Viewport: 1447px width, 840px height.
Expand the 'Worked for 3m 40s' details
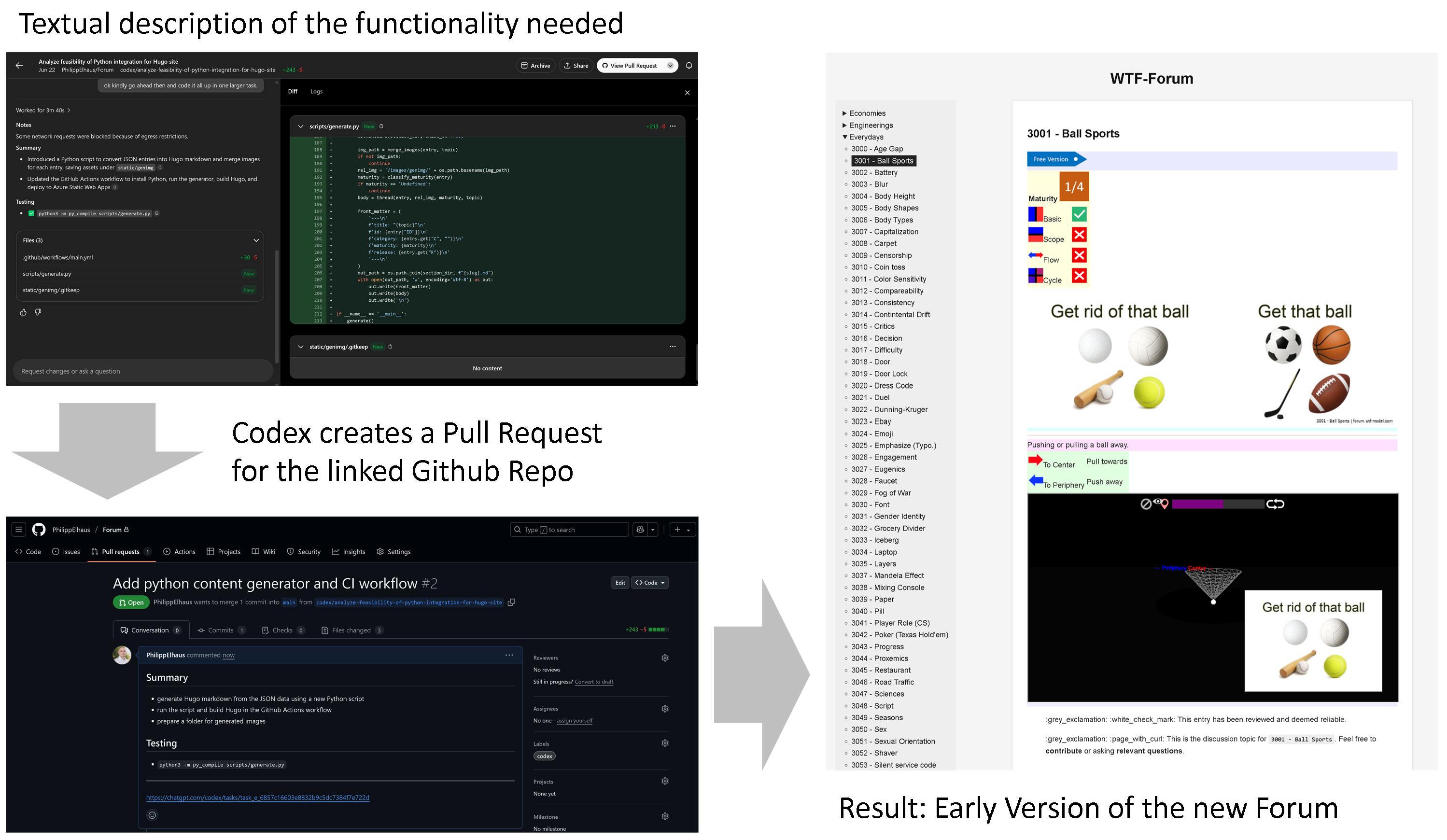click(43, 110)
